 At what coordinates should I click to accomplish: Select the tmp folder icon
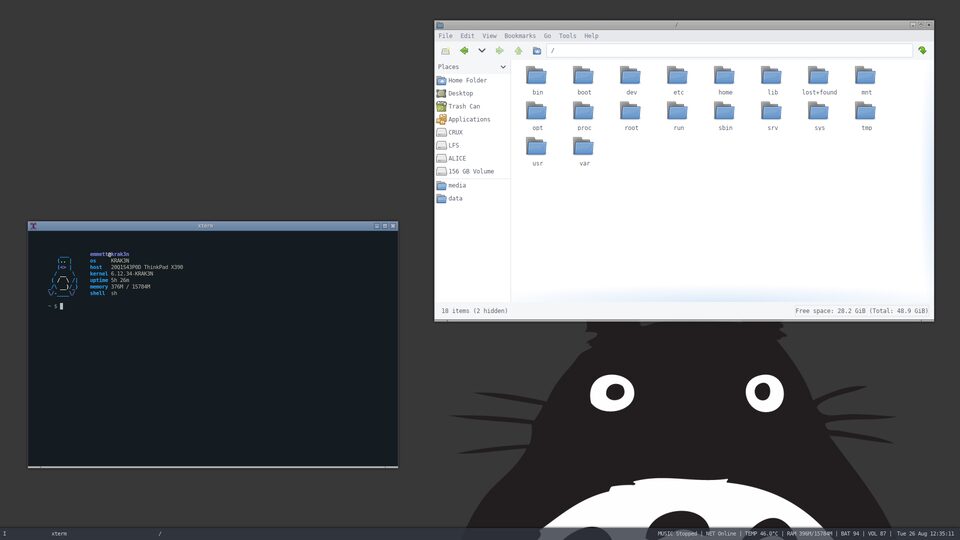coord(866,111)
